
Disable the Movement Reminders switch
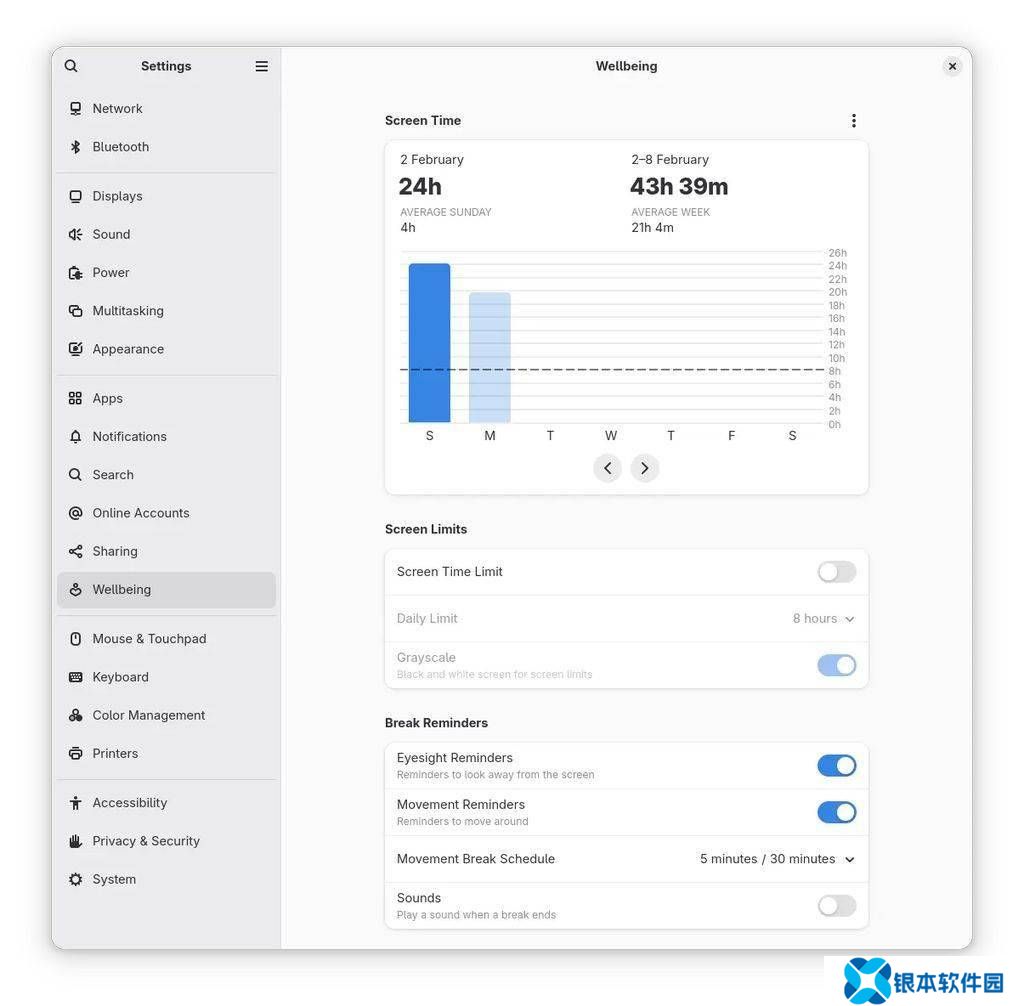click(x=836, y=812)
